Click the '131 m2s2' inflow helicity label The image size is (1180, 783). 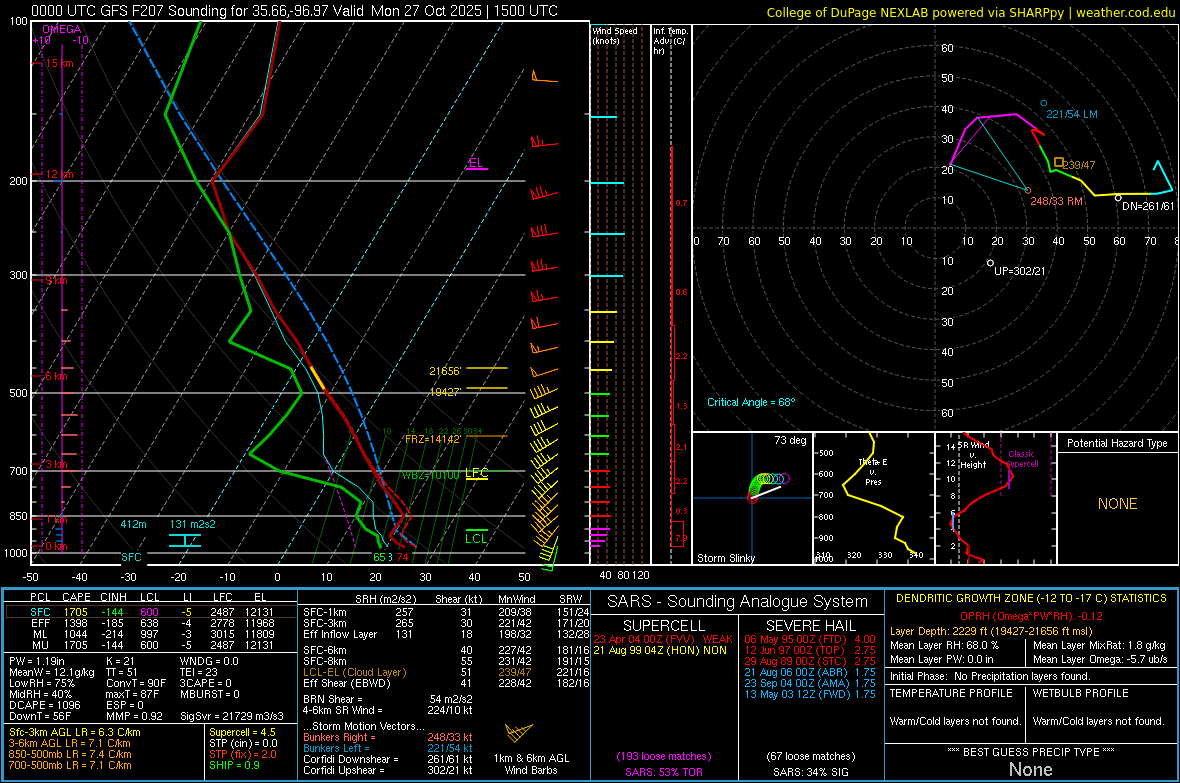point(193,524)
